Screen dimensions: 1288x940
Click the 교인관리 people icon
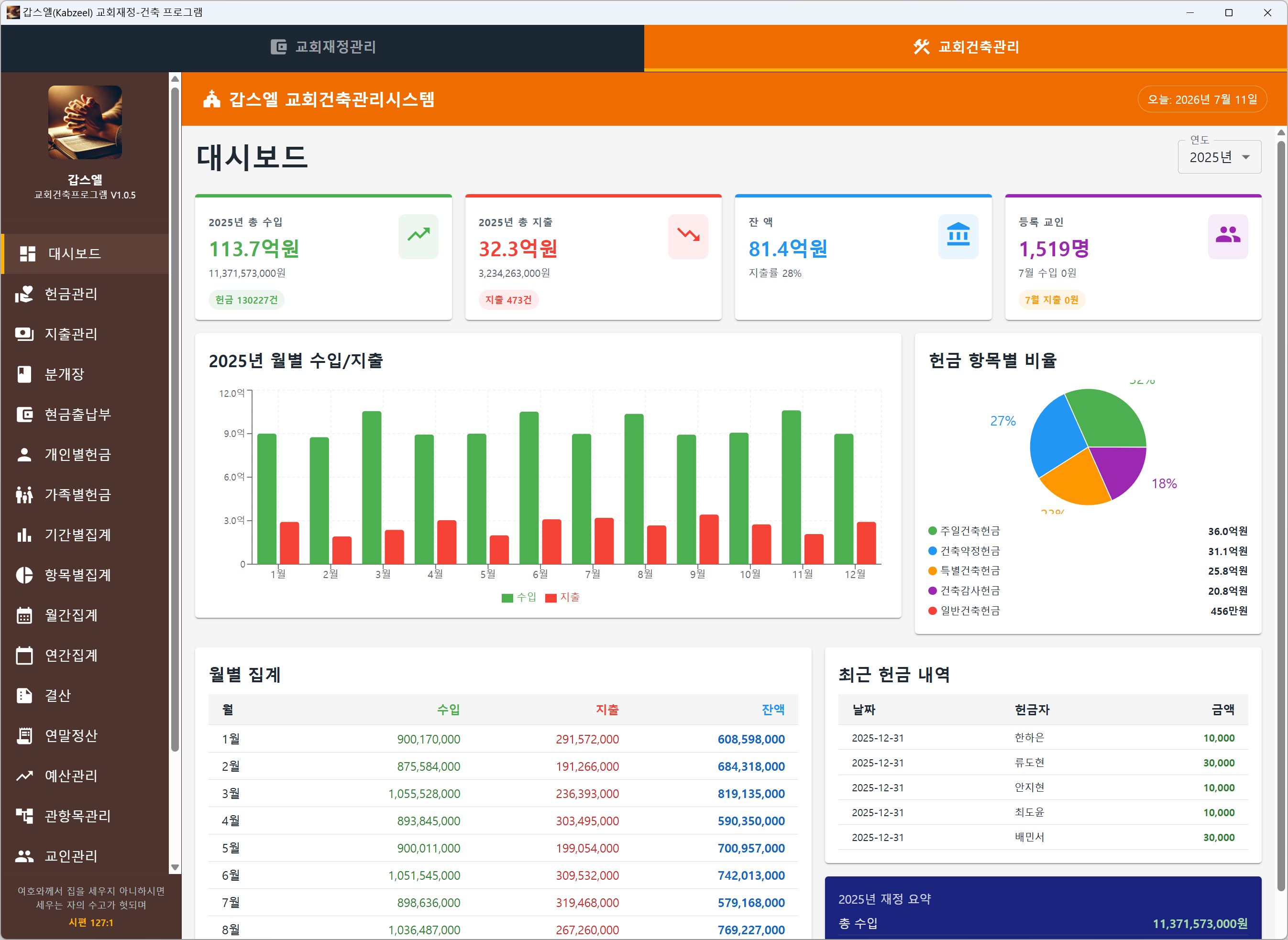tap(24, 856)
